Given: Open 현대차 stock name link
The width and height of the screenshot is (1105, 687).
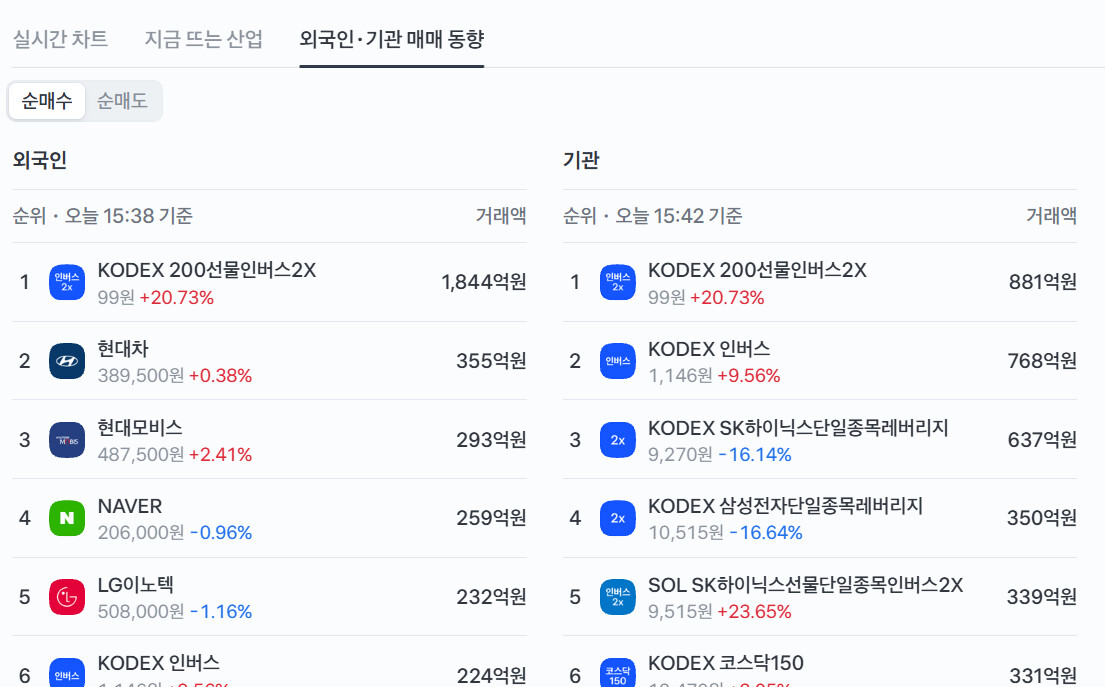Looking at the screenshot, I should coord(123,349).
